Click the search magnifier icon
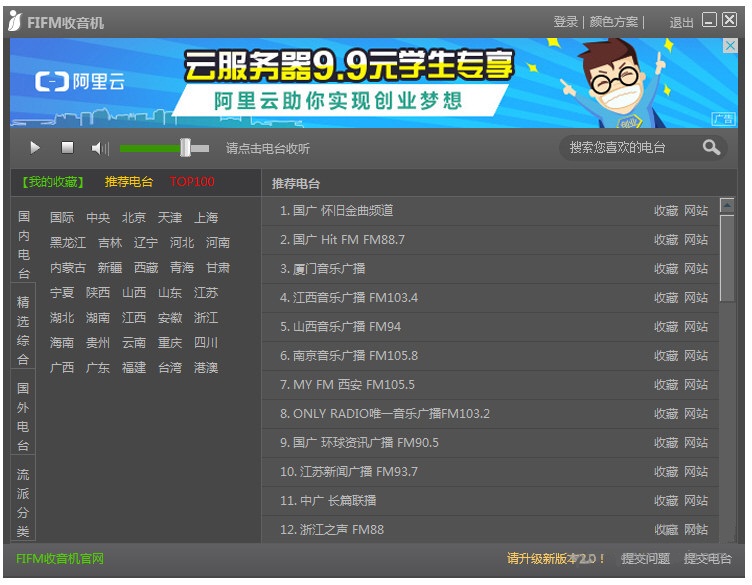Image resolution: width=752 pixels, height=585 pixels. [711, 147]
